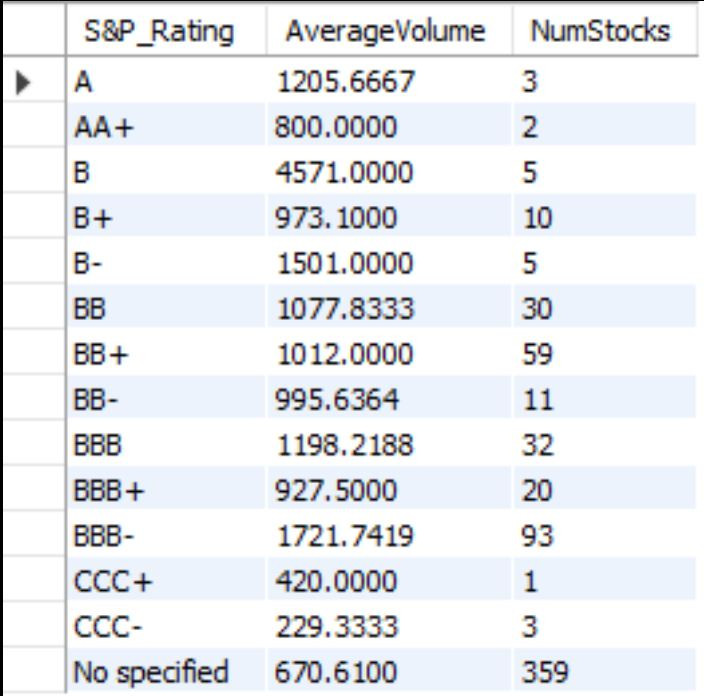Sort by the AverageVolume column header
This screenshot has height=696, width=704.
(x=389, y=31)
